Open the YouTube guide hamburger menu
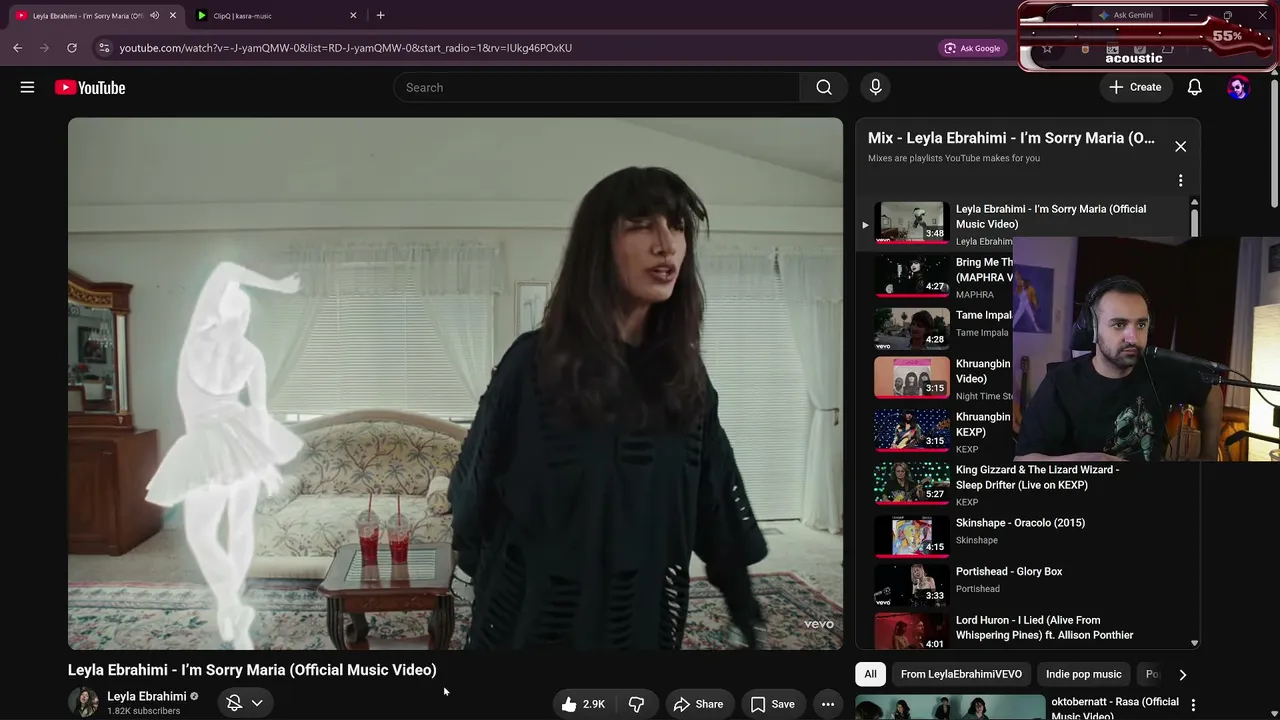This screenshot has width=1280, height=720. tap(27, 87)
